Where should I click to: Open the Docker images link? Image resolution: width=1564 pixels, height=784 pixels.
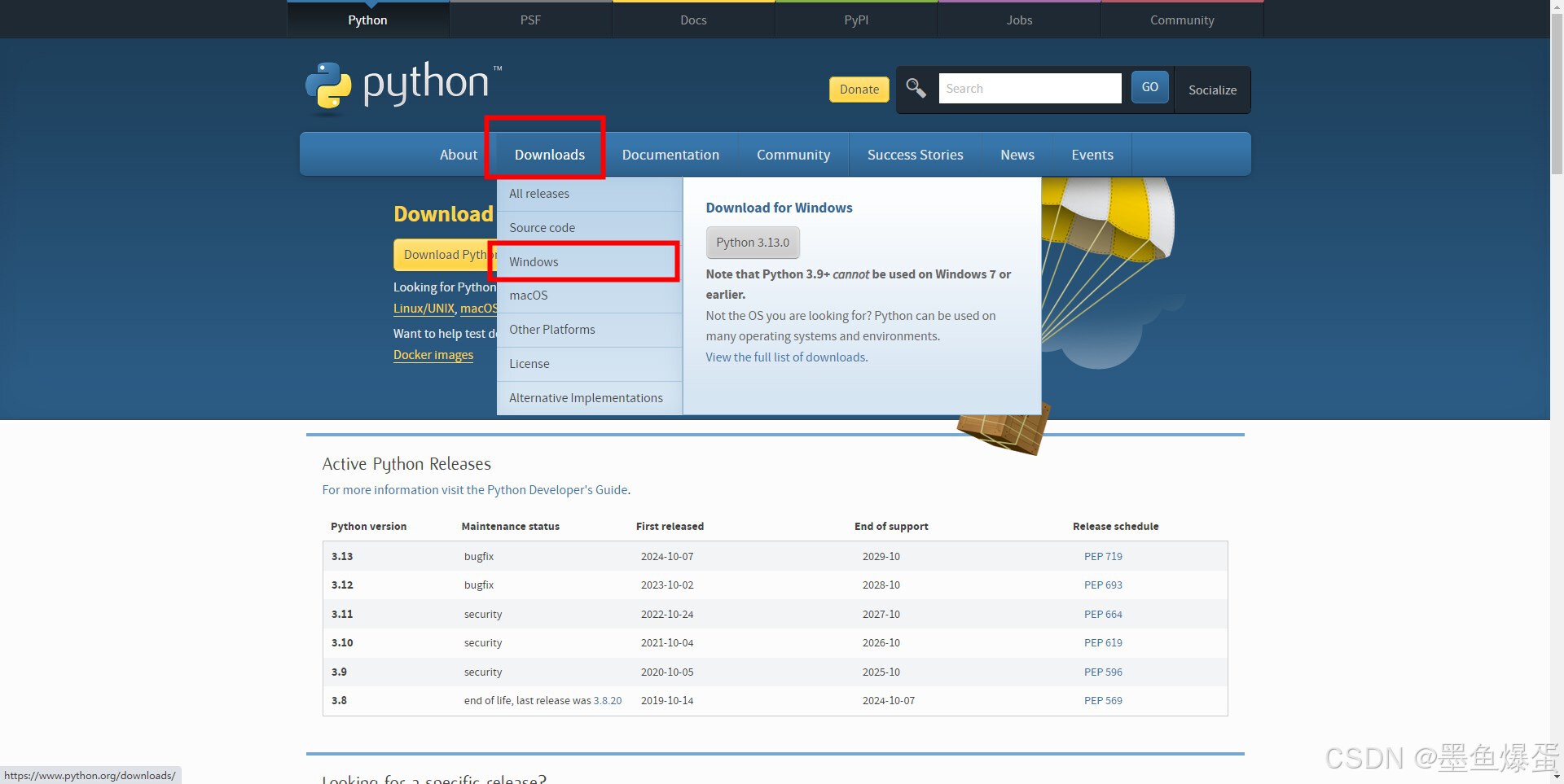[x=433, y=355]
